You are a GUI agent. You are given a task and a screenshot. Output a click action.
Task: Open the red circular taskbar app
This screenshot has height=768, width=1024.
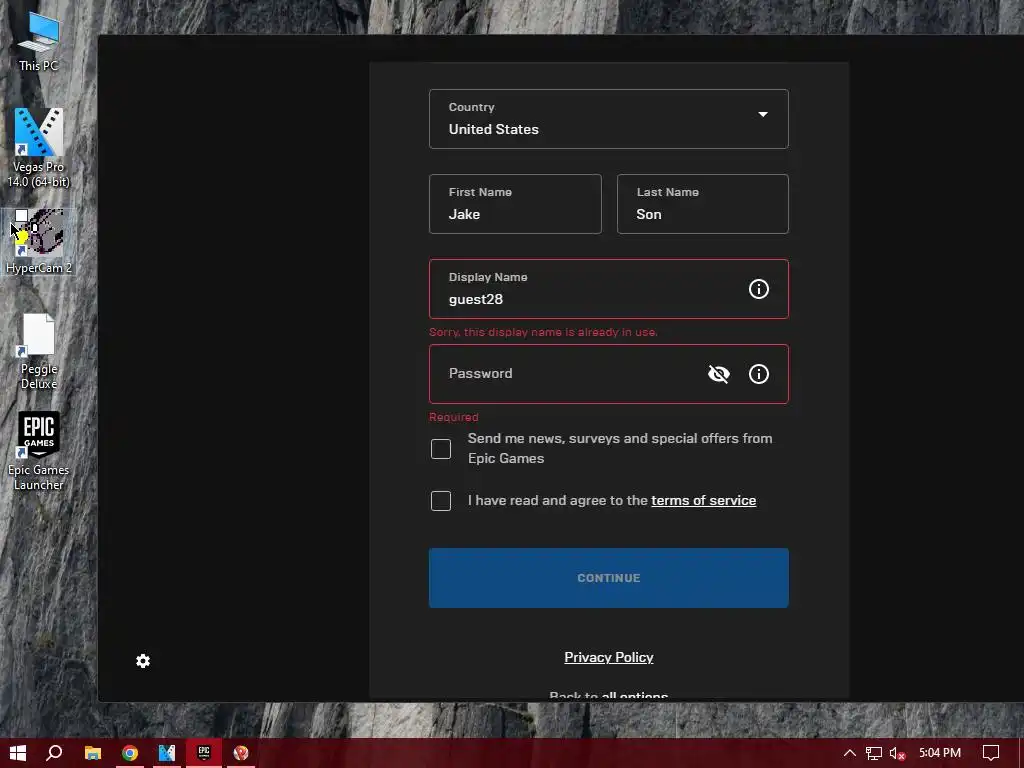pyautogui.click(x=241, y=753)
